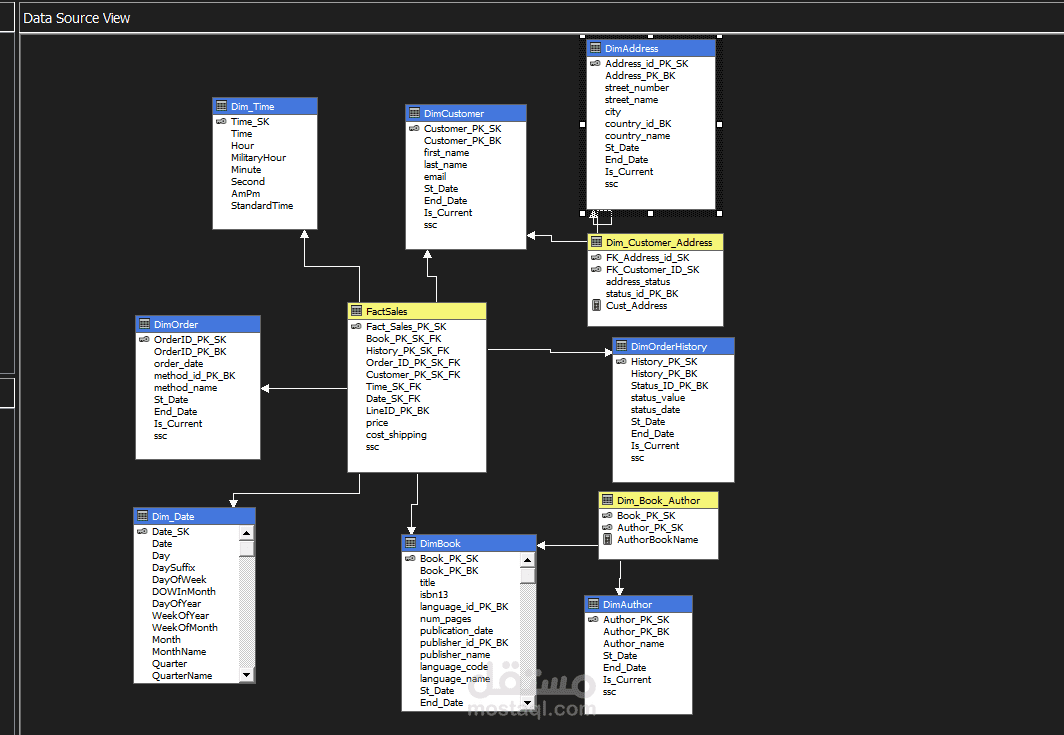Select Author_name column in DimAuthor
The width and height of the screenshot is (1064, 735).
click(634, 643)
